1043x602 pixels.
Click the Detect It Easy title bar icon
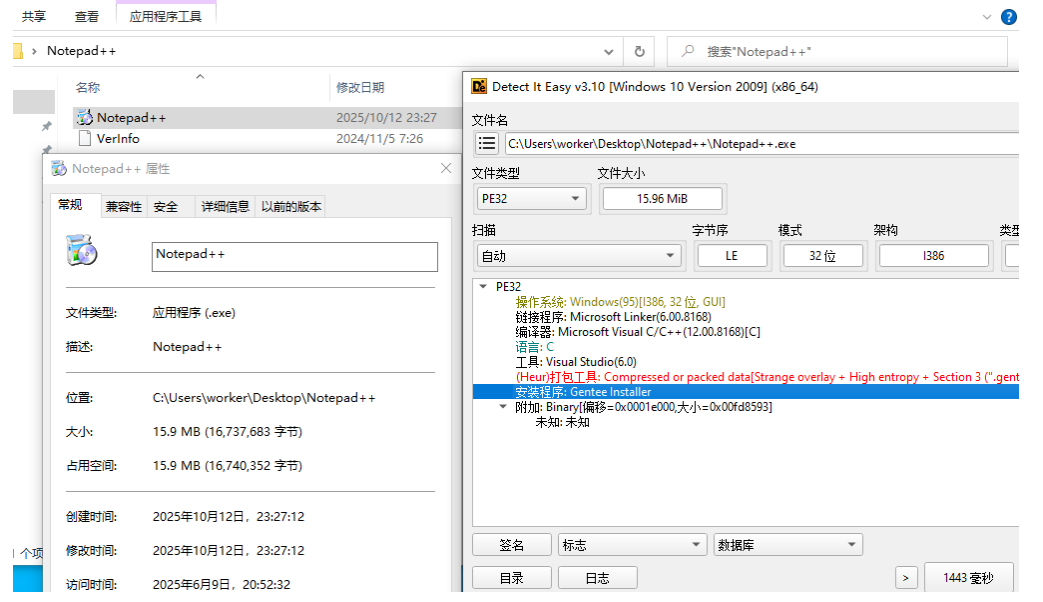click(x=479, y=87)
